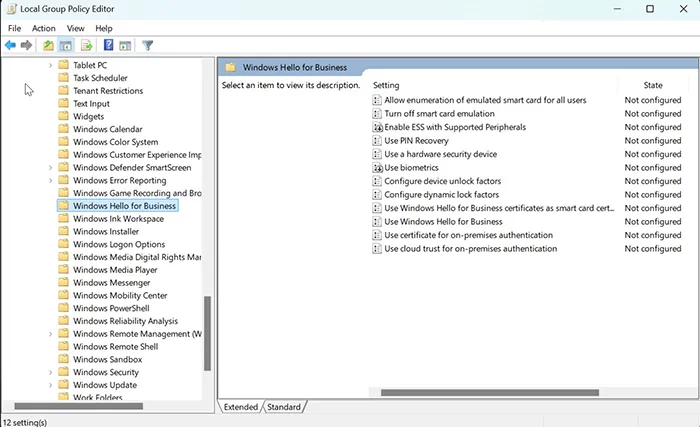Open the Action menu
The width and height of the screenshot is (700, 427).
click(x=43, y=28)
